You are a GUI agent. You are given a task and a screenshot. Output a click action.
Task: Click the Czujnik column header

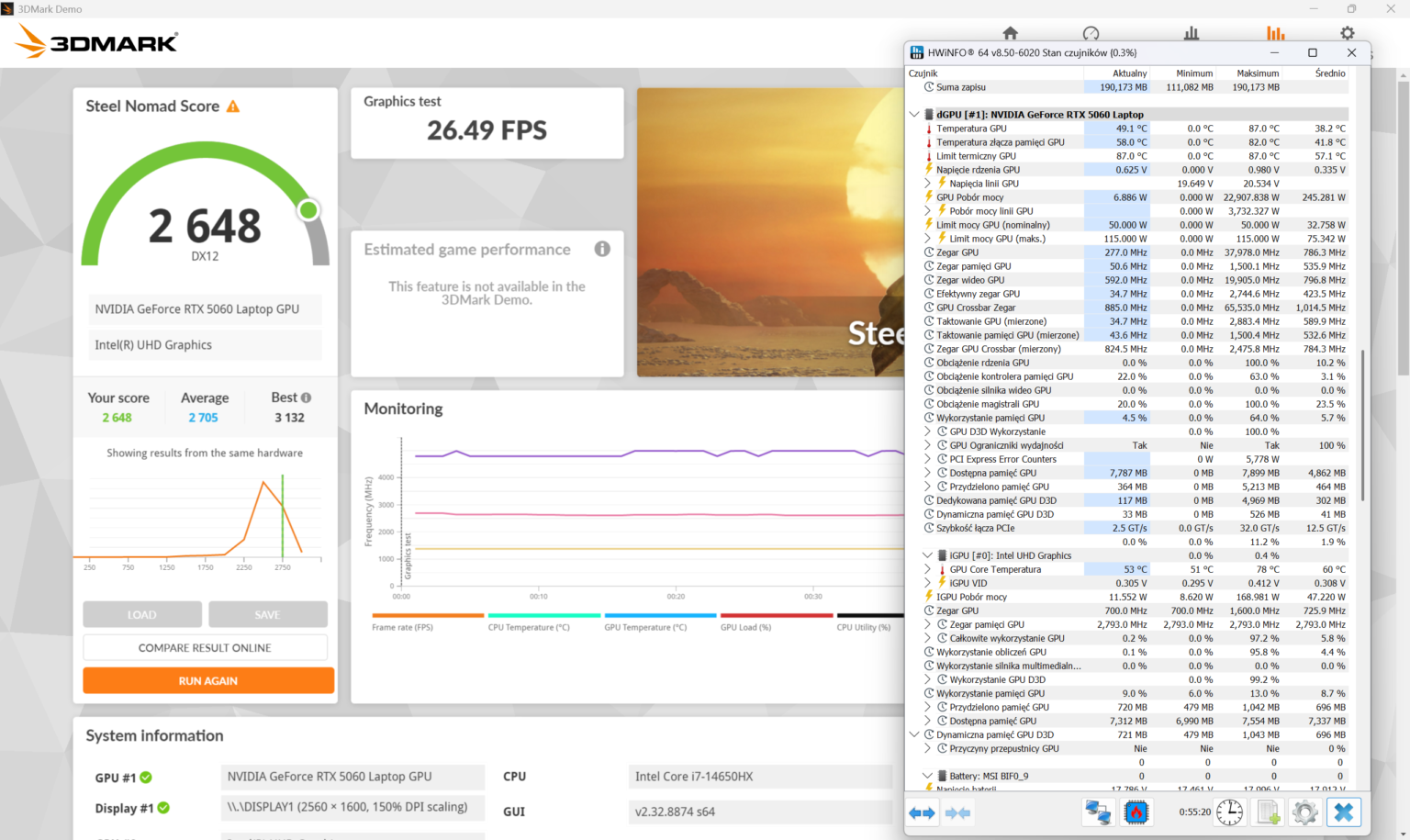(994, 73)
